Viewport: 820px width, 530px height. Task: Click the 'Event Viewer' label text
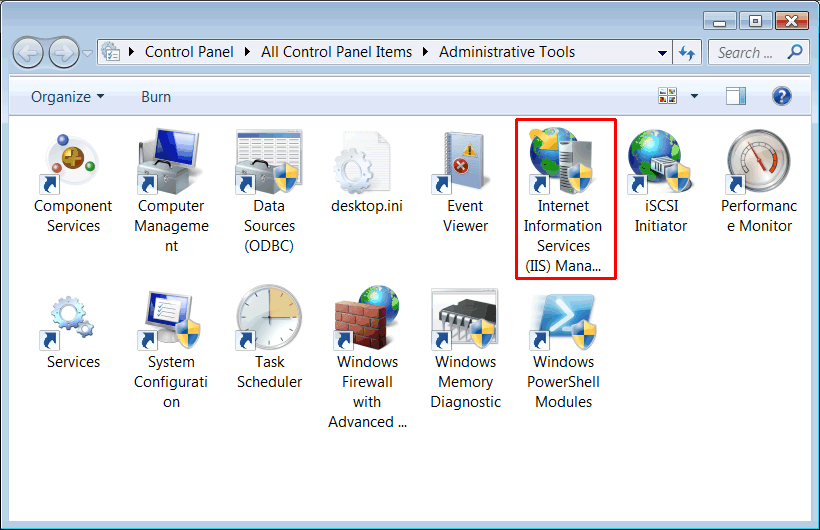tap(465, 216)
